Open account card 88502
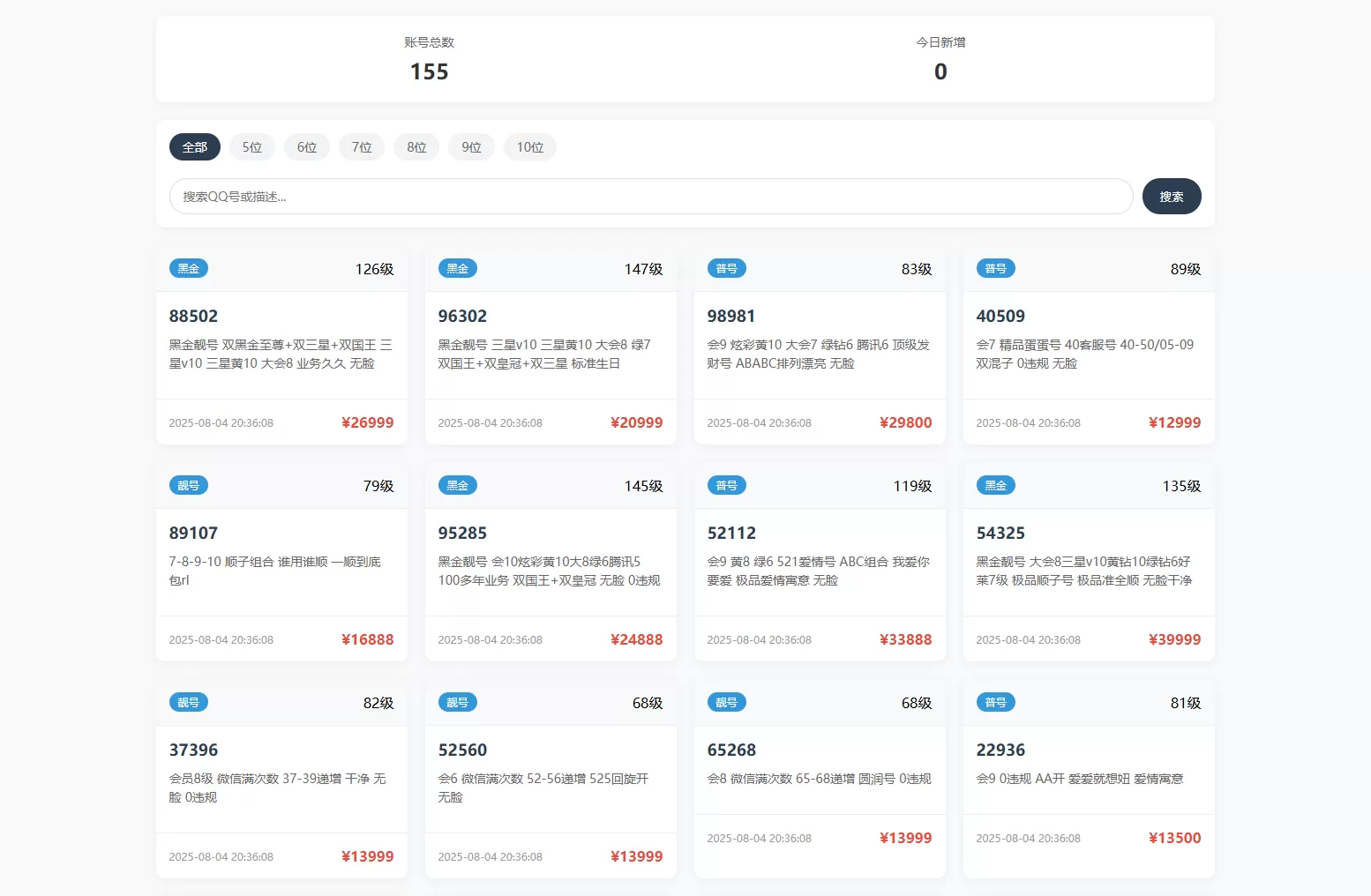Viewport: 1371px width, 896px height. (x=193, y=316)
